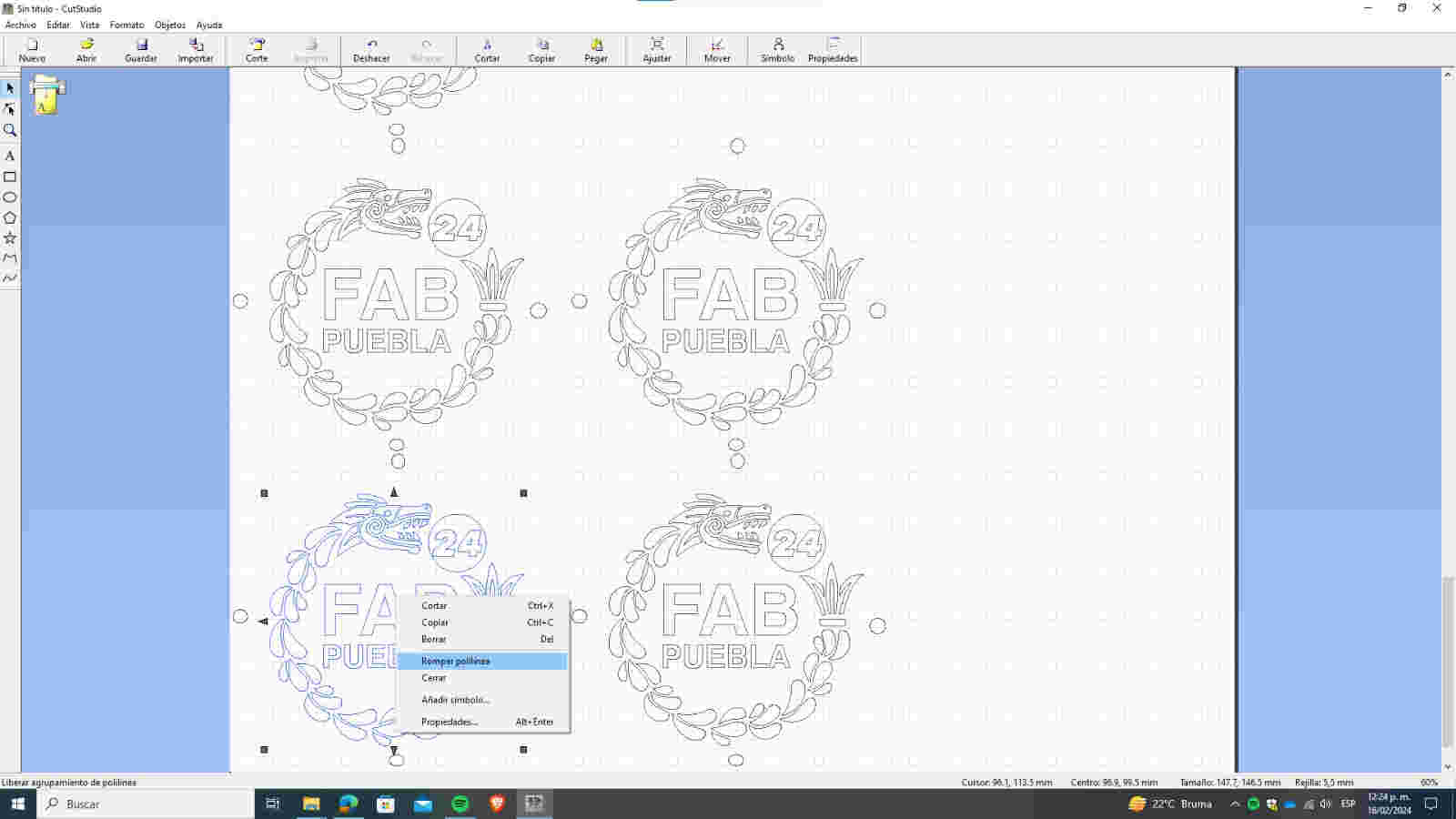
Task: Click the Cortar scissors toolbar icon
Action: pos(487,50)
